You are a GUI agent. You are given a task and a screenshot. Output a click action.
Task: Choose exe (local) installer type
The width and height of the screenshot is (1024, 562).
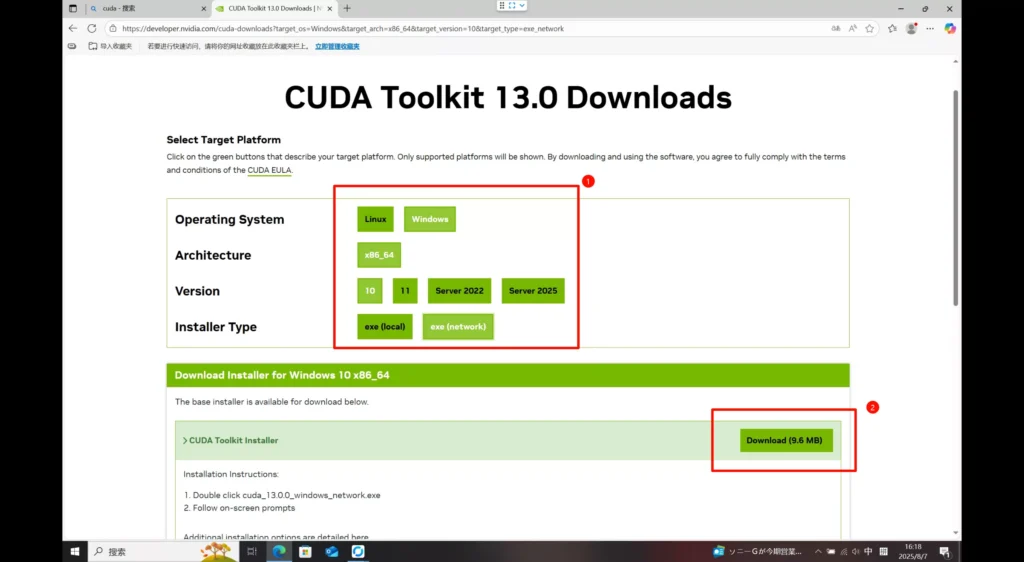pyautogui.click(x=385, y=327)
